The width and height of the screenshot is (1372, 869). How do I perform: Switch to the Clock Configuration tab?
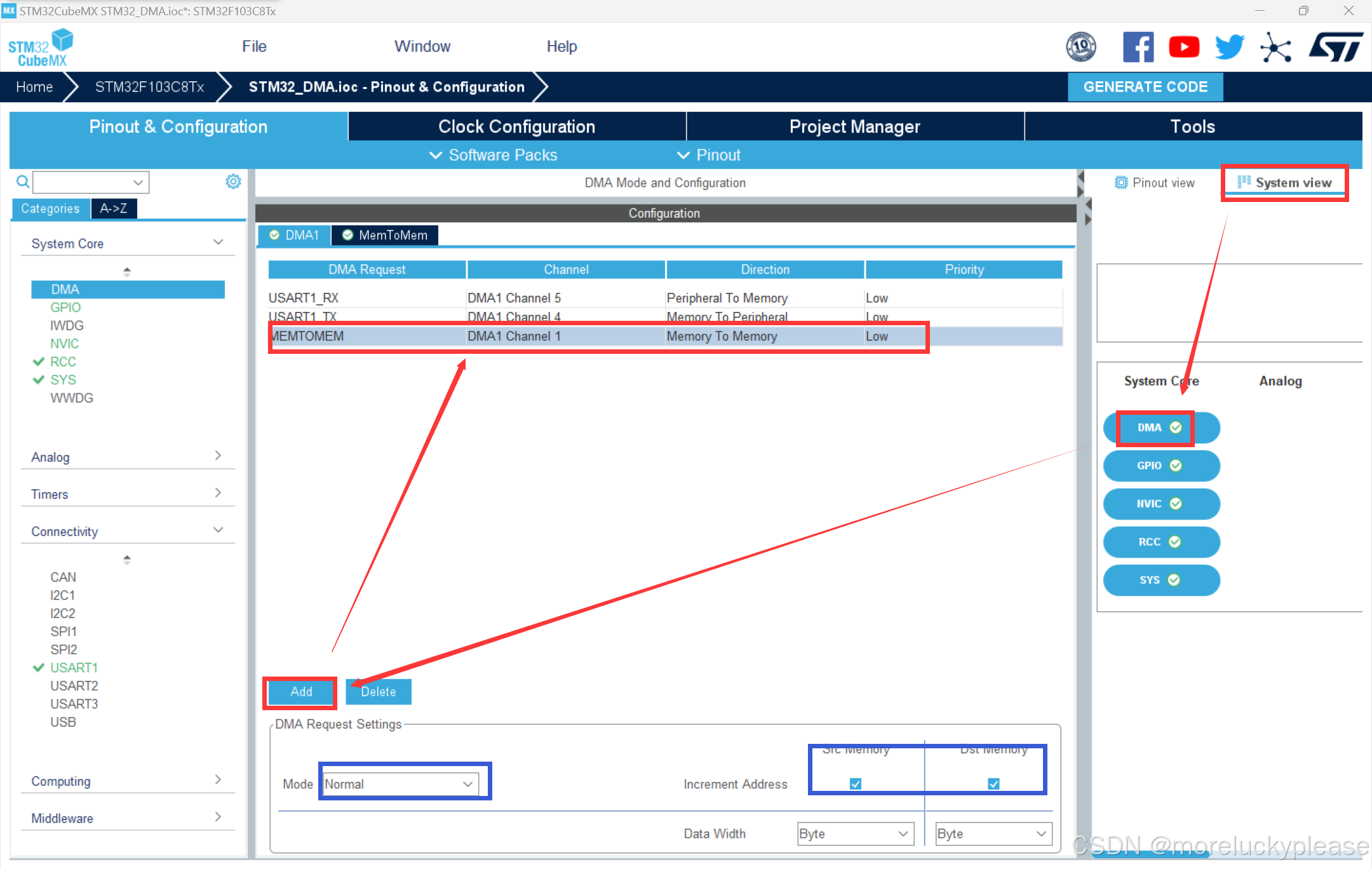pyautogui.click(x=516, y=126)
